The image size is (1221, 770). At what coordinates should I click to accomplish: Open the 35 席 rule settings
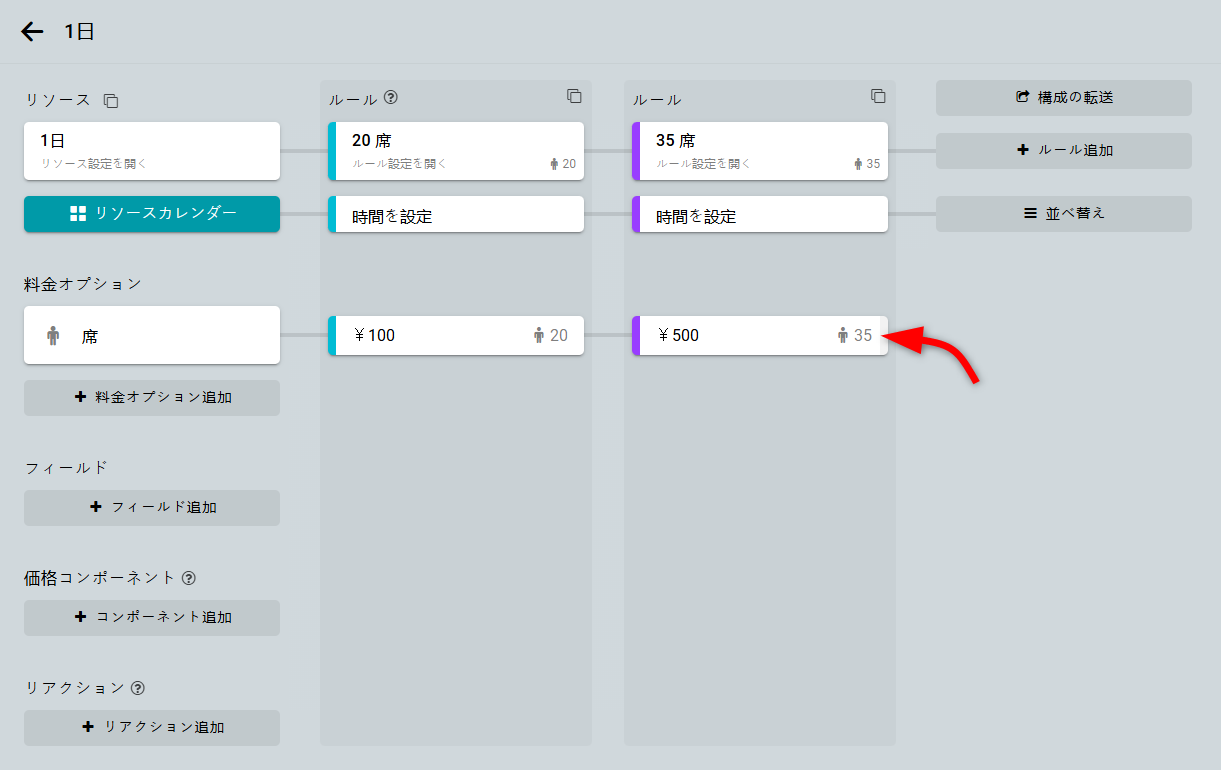click(760, 151)
